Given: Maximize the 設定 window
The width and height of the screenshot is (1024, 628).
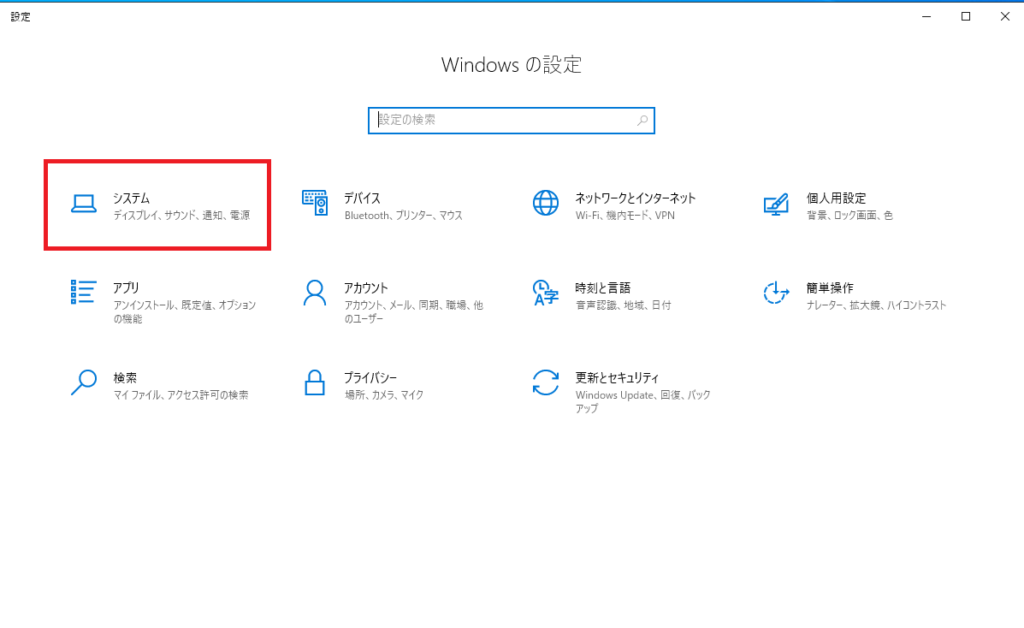Looking at the screenshot, I should click(966, 16).
